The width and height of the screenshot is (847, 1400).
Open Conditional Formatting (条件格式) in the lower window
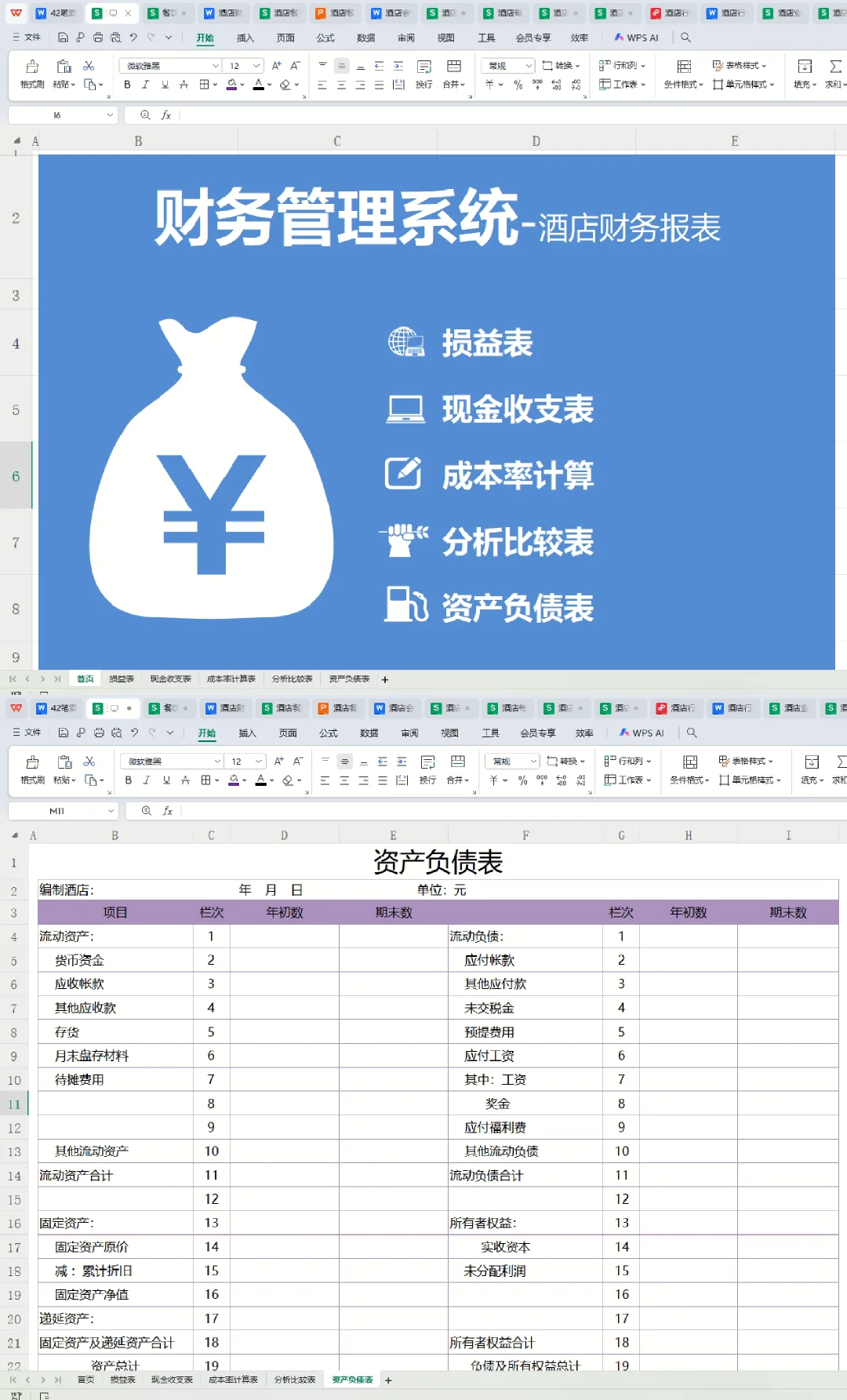(x=689, y=769)
